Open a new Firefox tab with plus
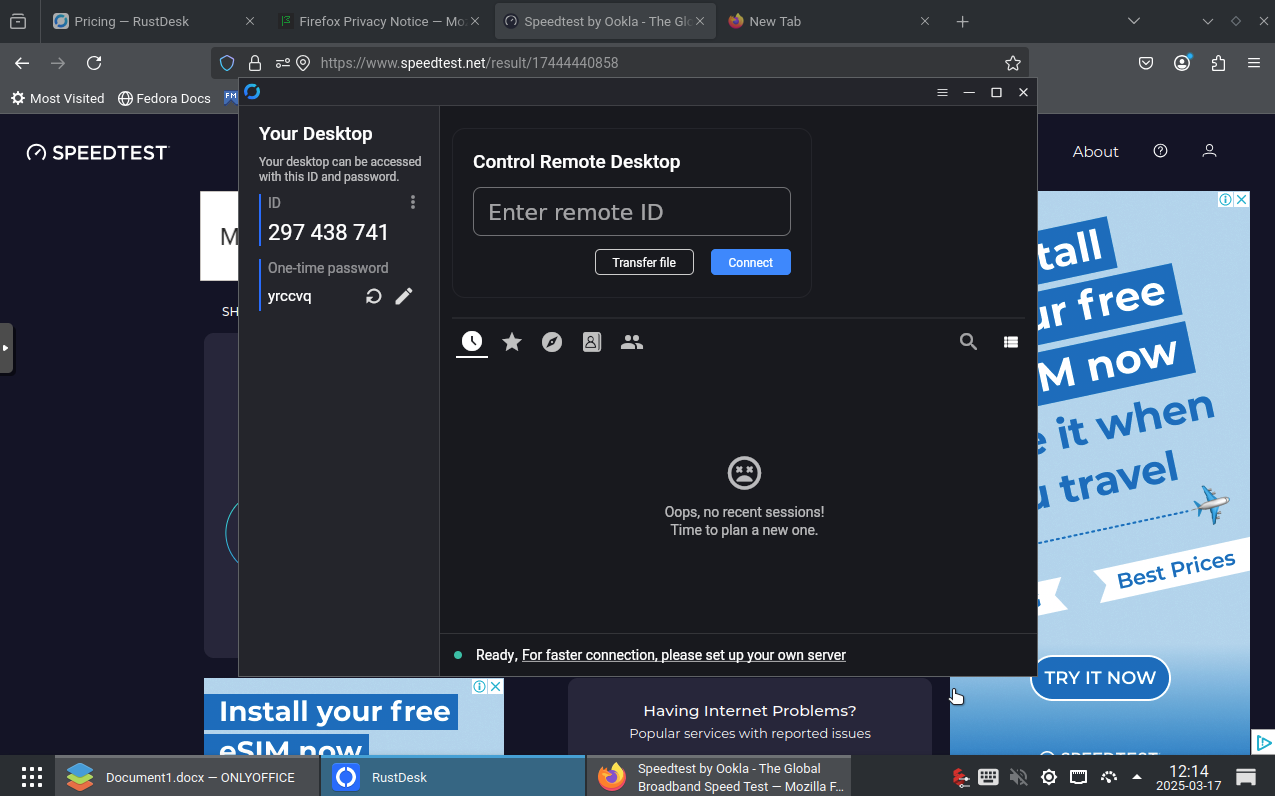Viewport: 1275px width, 796px height. click(x=962, y=21)
